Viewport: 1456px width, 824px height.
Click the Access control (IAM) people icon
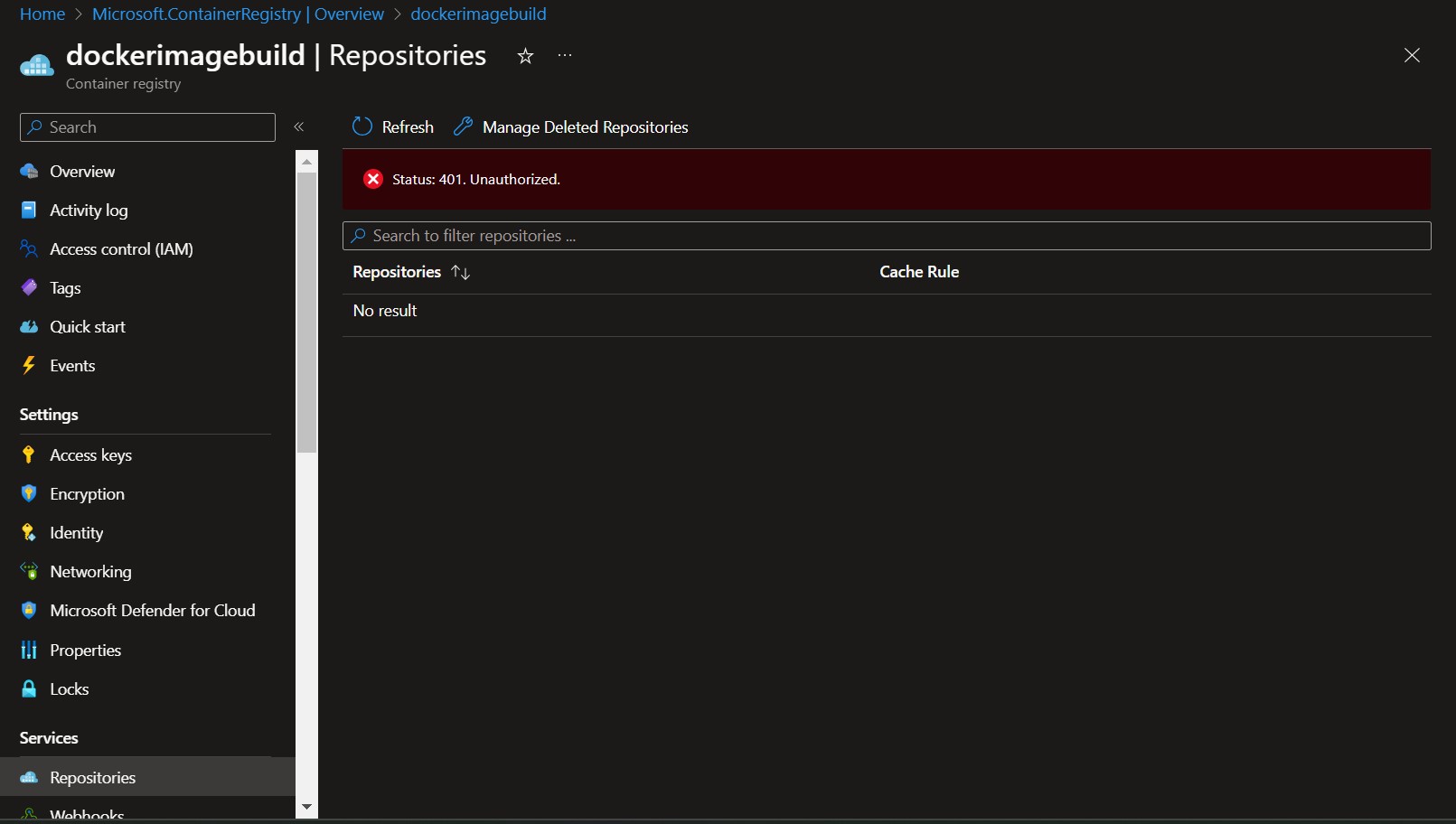click(x=29, y=249)
